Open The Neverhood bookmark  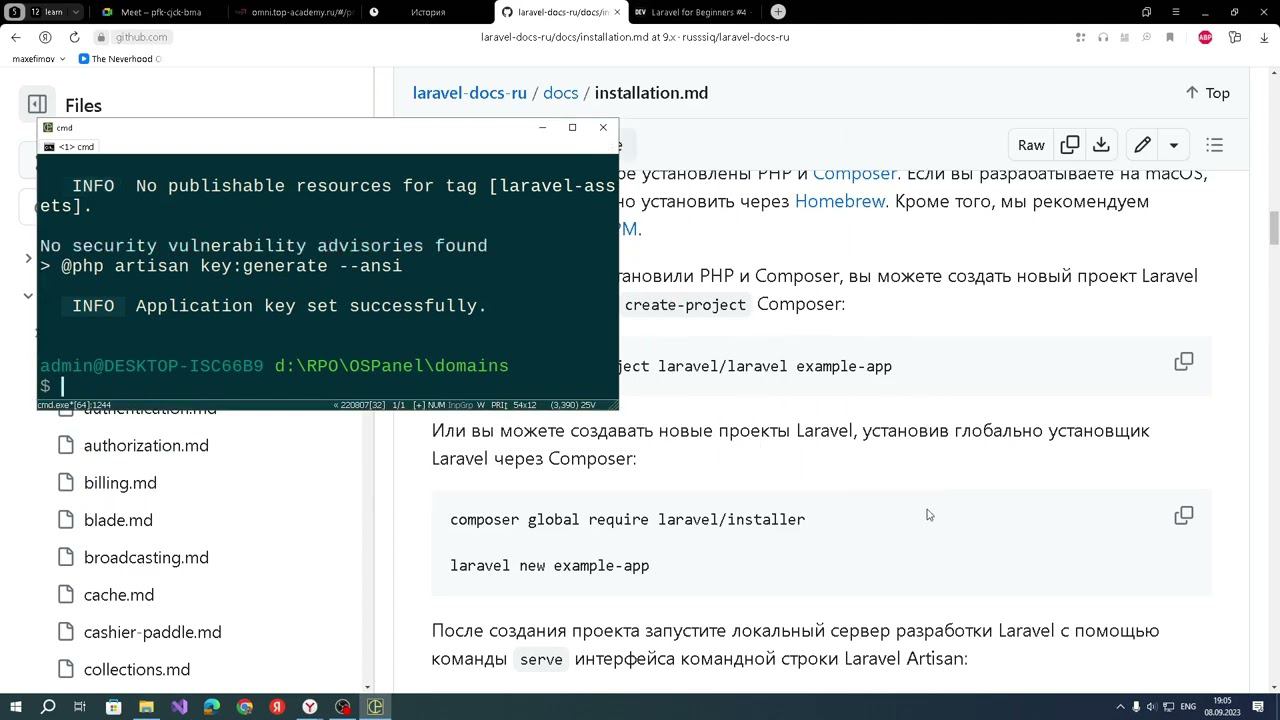click(x=119, y=59)
